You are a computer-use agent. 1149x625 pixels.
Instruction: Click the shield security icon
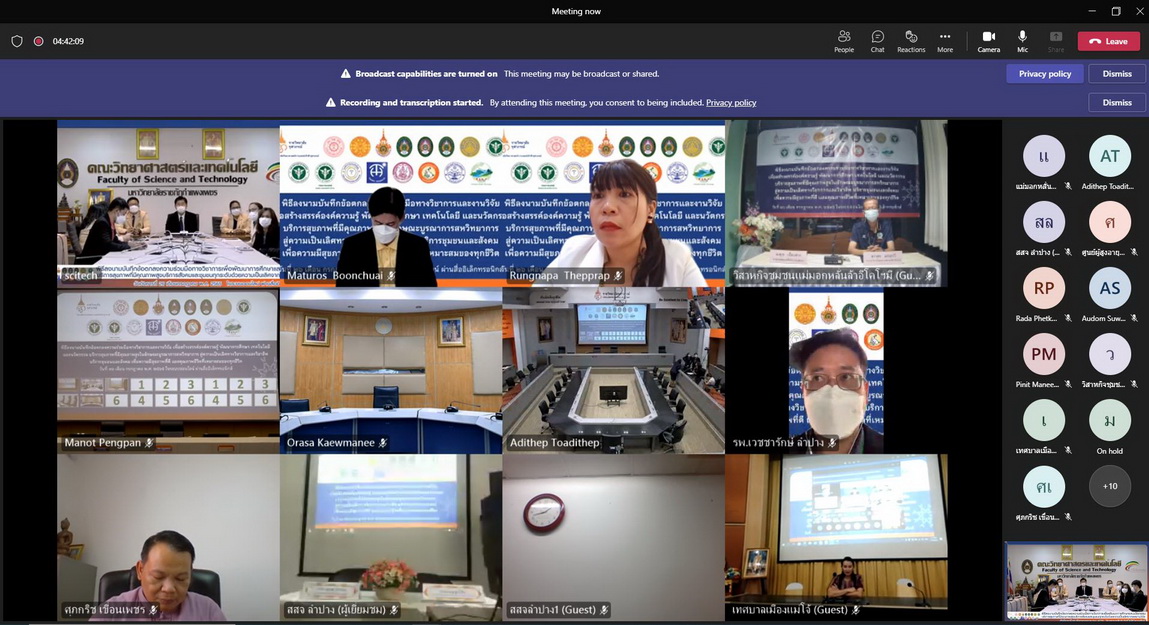[17, 41]
